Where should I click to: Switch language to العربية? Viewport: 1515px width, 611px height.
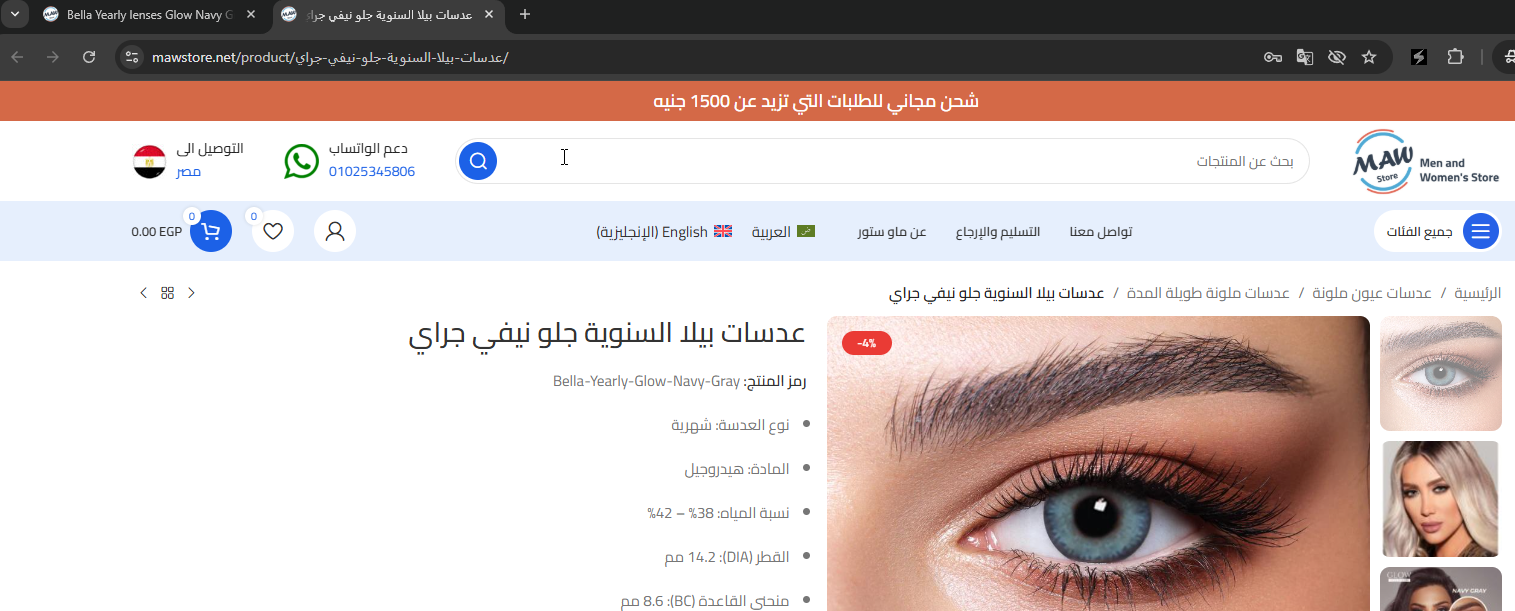pyautogui.click(x=783, y=232)
